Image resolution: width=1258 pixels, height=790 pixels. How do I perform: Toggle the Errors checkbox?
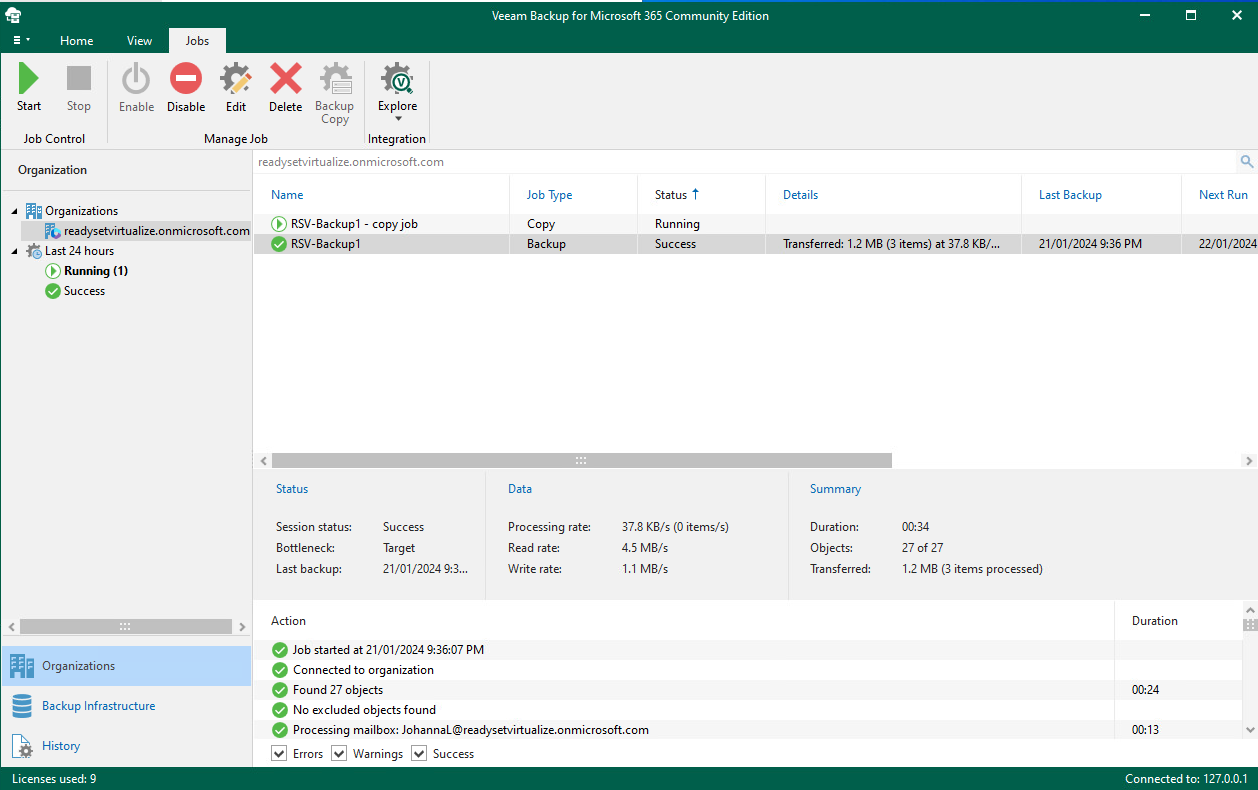pos(279,754)
